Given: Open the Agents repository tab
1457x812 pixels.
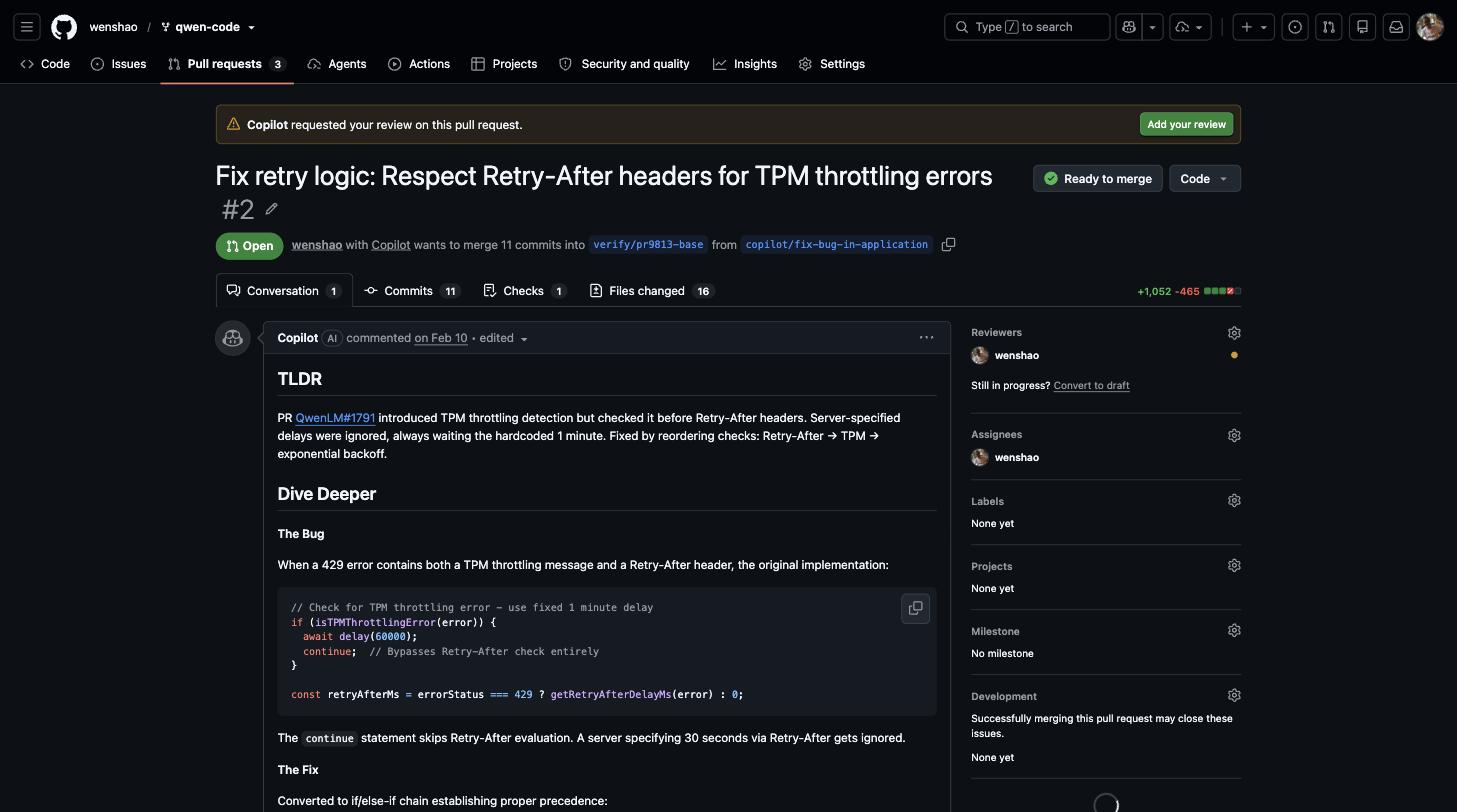Looking at the screenshot, I should coord(337,64).
